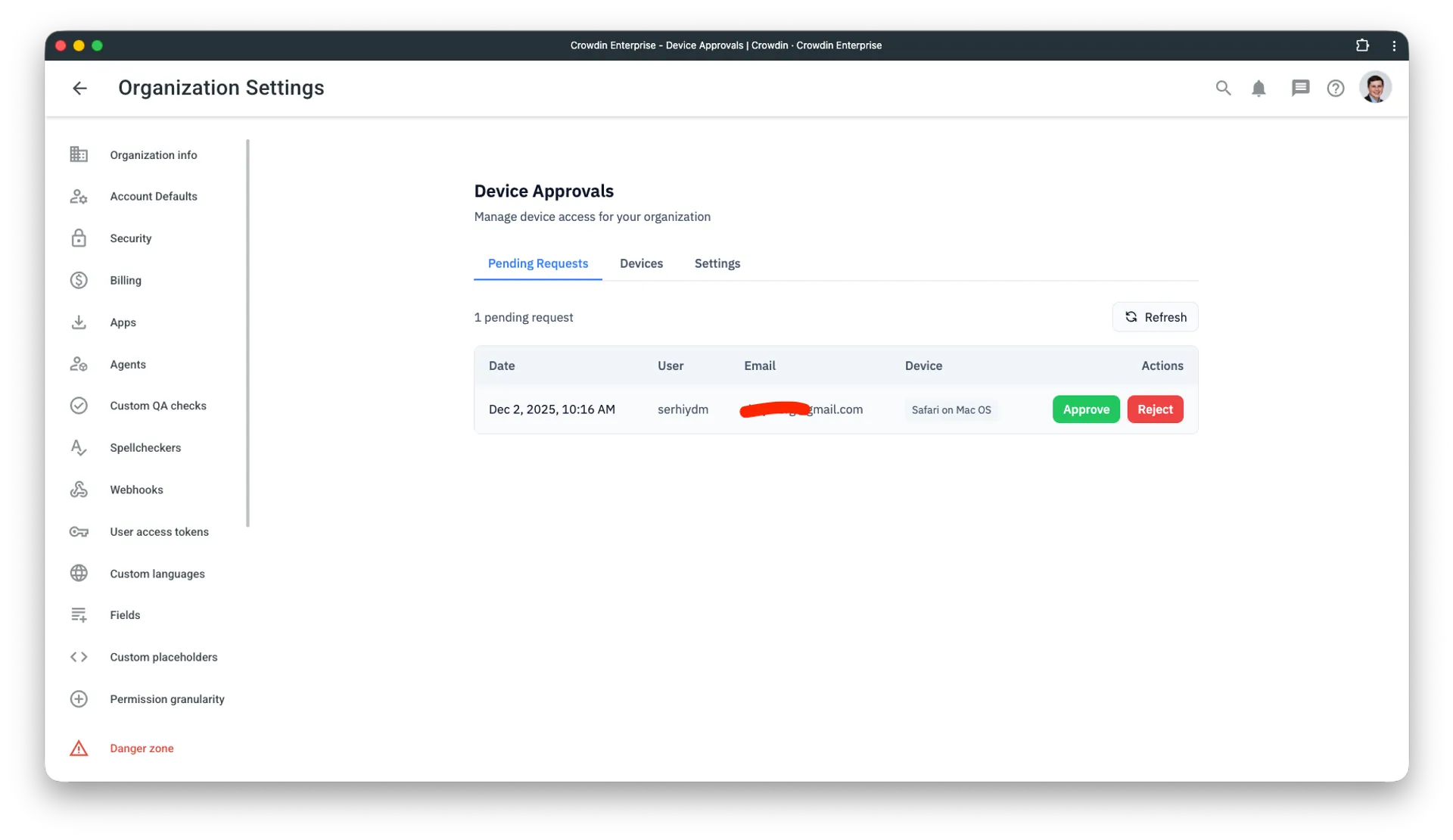The image size is (1453, 840).
Task: Open the Security settings via padlock icon
Action: (x=79, y=238)
